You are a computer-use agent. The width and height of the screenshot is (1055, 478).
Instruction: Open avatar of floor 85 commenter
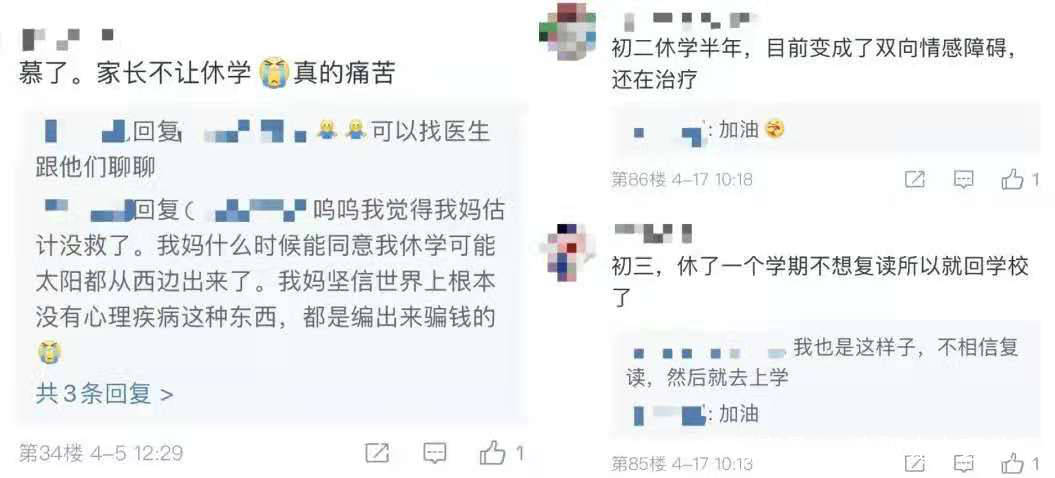click(x=567, y=251)
